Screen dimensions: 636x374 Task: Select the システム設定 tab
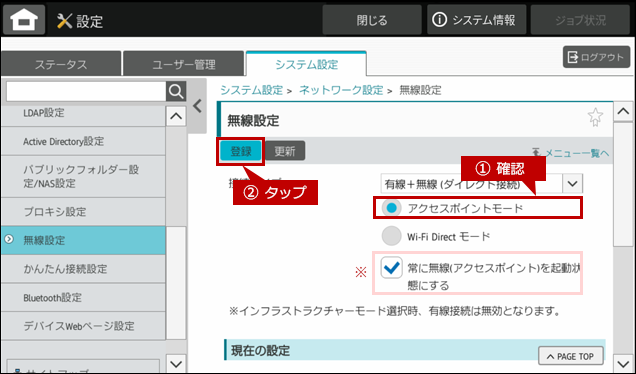[x=306, y=64]
